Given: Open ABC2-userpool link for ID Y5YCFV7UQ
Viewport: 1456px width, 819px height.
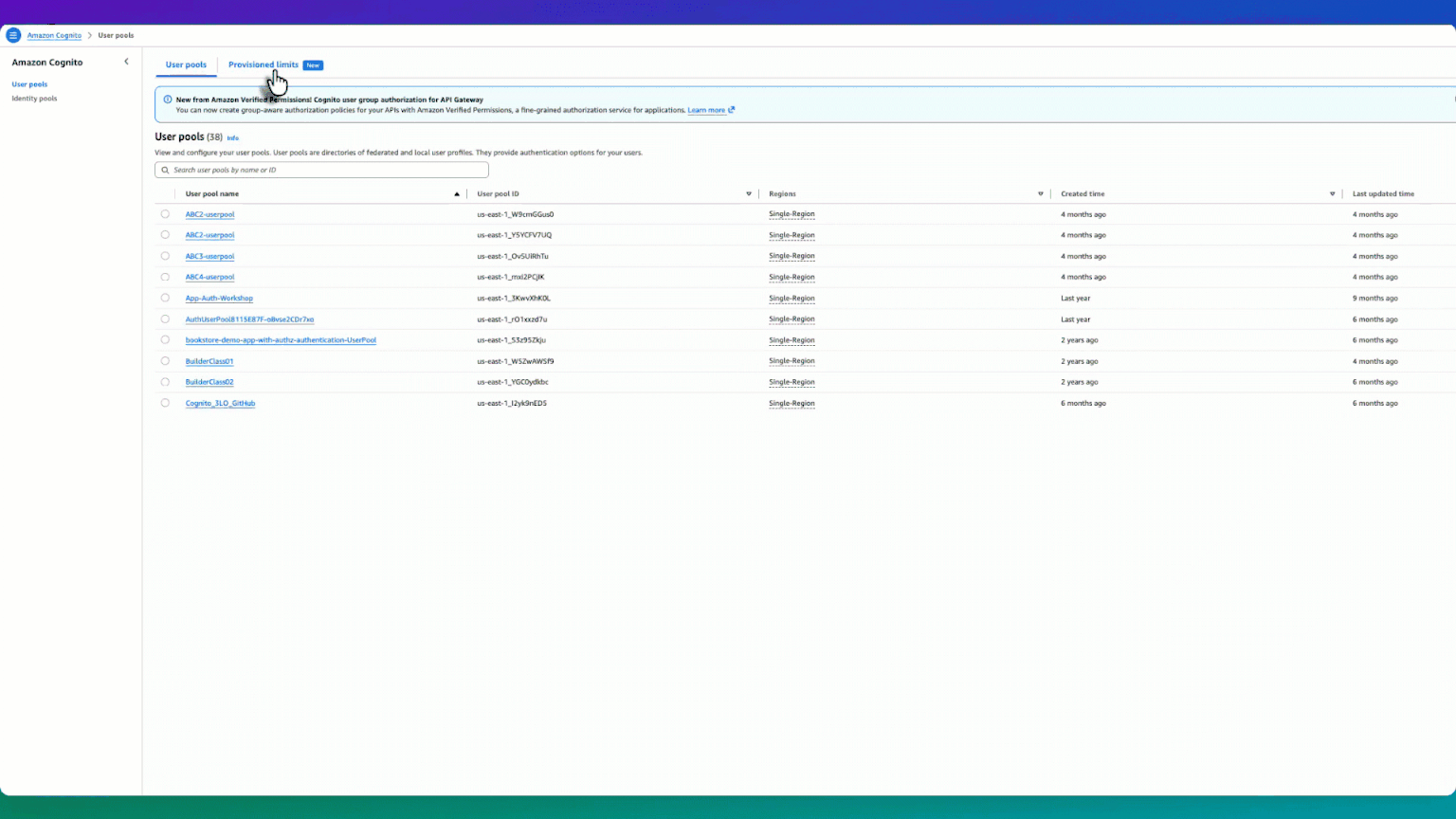Looking at the screenshot, I should click(x=209, y=235).
